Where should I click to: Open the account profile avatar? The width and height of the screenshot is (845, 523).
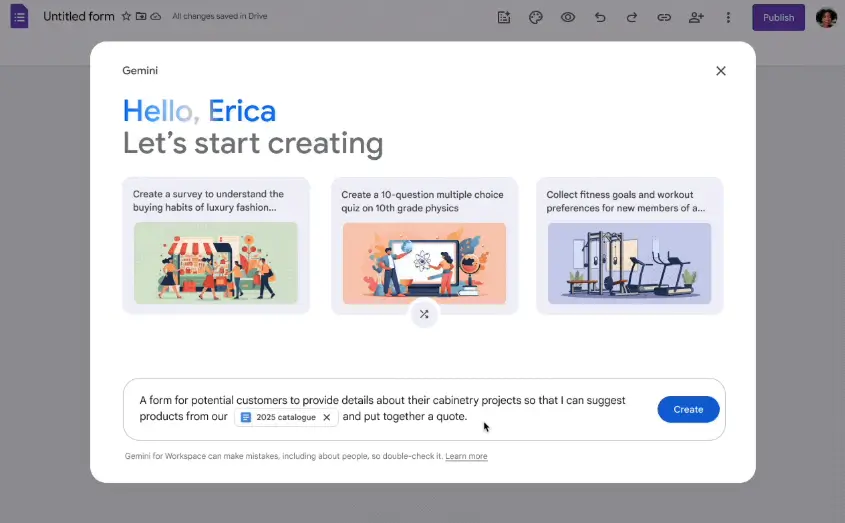[x=826, y=17]
